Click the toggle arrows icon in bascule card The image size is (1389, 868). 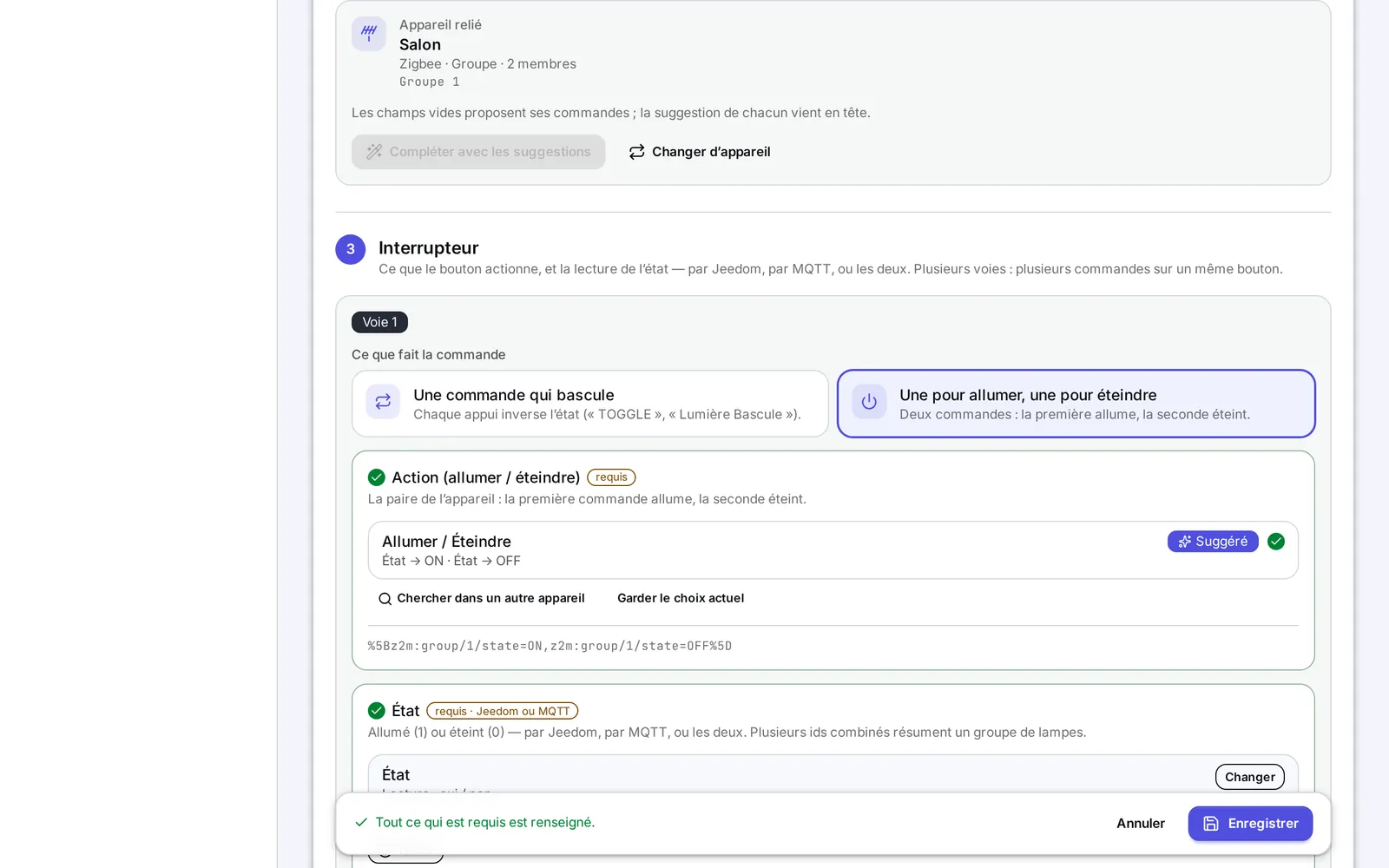pyautogui.click(x=383, y=402)
